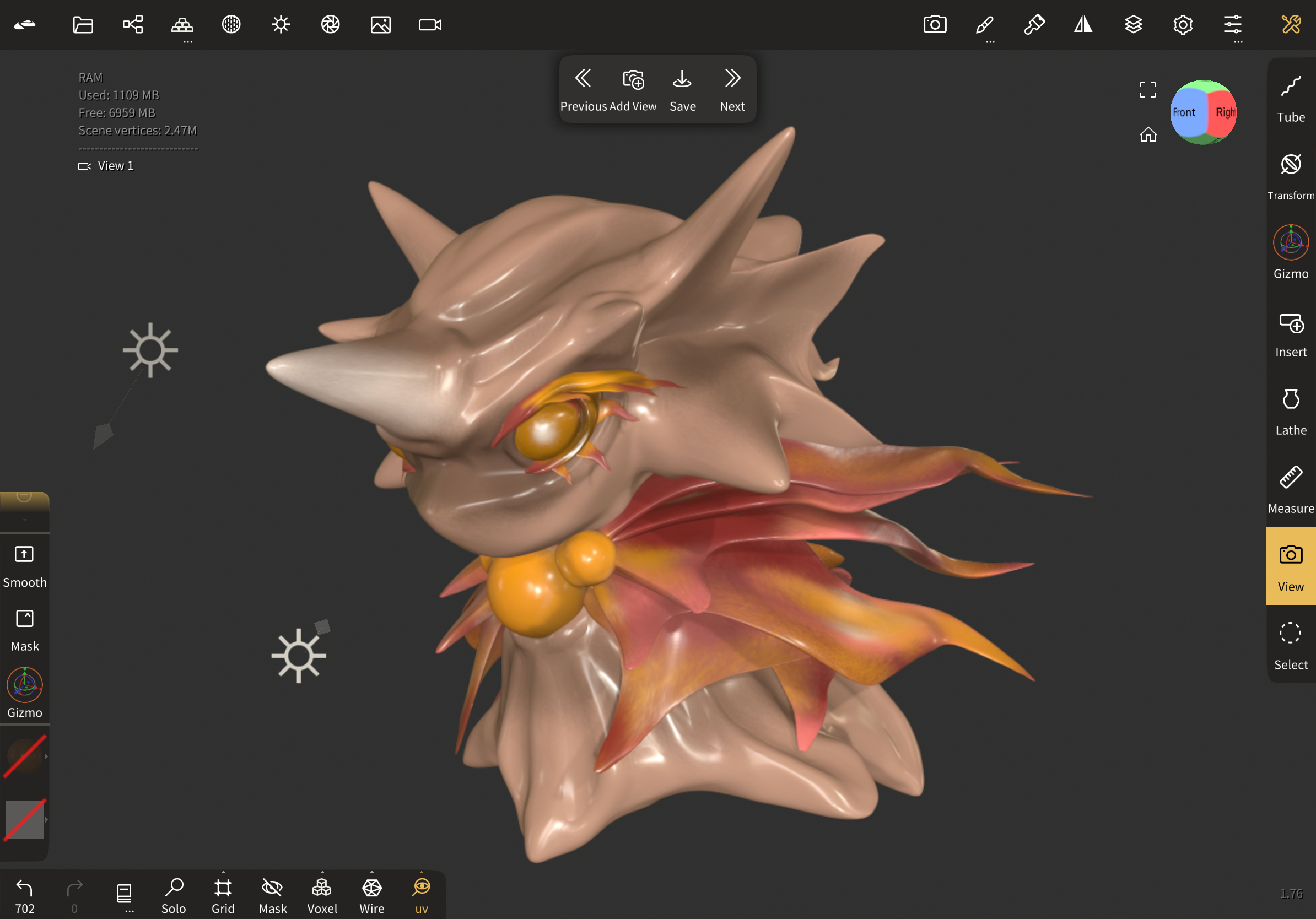The height and width of the screenshot is (919, 1316).
Task: Select the Measure tool
Action: pyautogui.click(x=1291, y=490)
